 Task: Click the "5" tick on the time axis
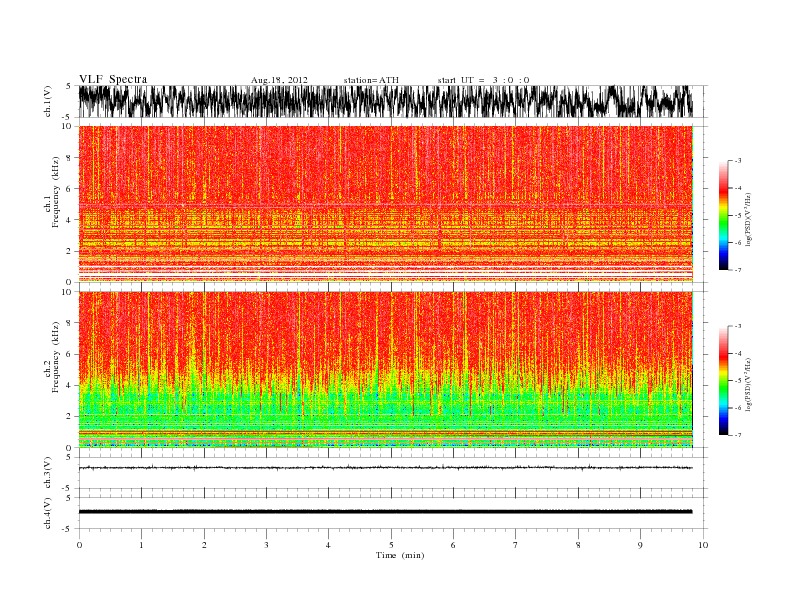tap(391, 545)
